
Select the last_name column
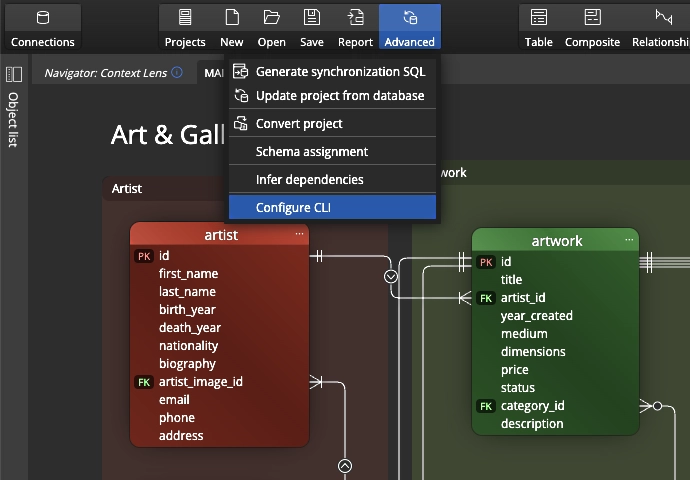[187, 292]
